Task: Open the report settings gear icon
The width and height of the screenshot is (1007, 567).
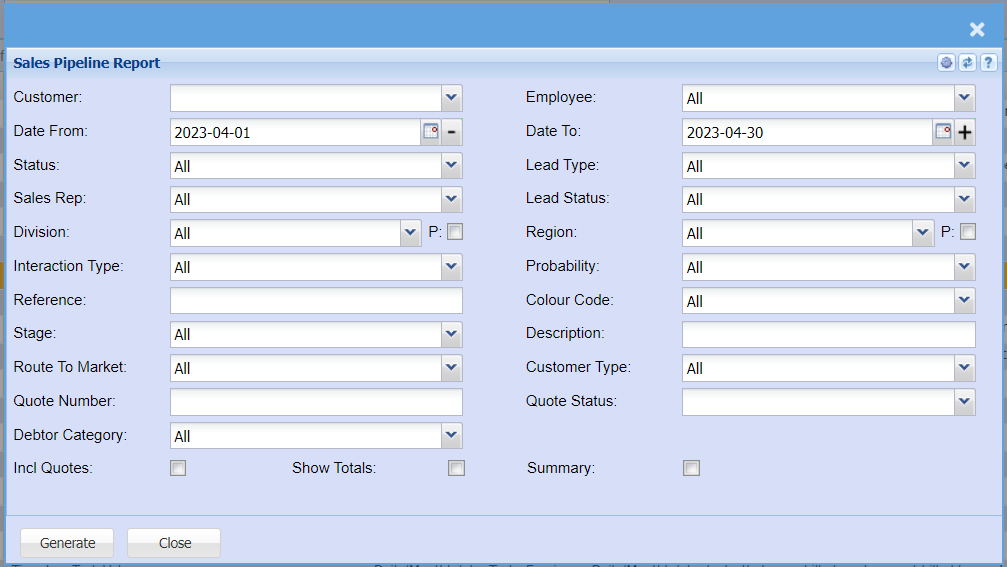Action: [x=946, y=63]
